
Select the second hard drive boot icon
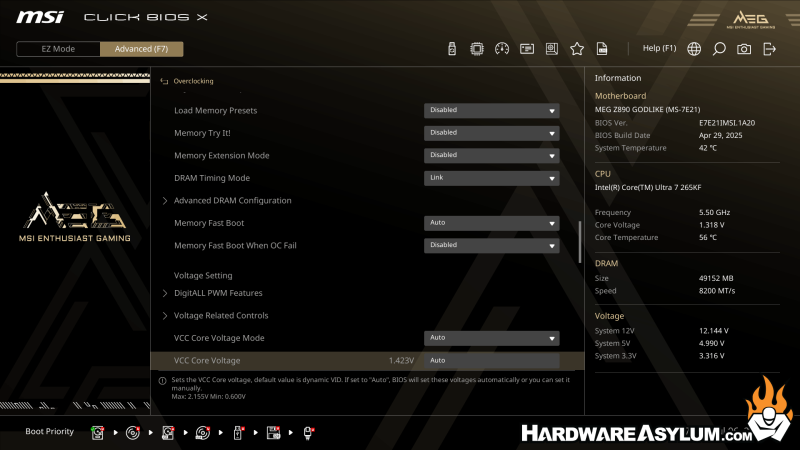pos(168,433)
